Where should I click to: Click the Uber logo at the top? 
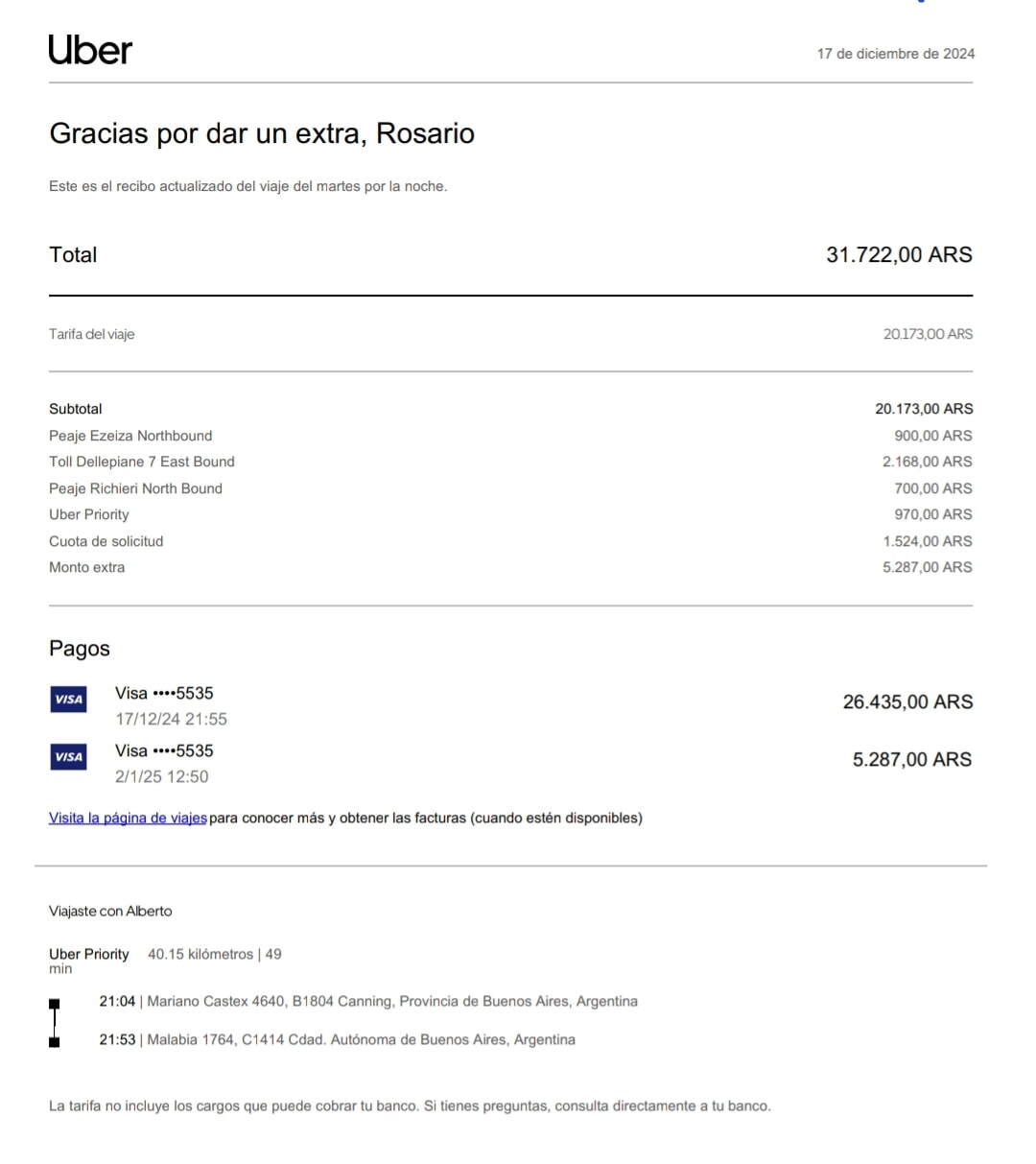pyautogui.click(x=90, y=51)
